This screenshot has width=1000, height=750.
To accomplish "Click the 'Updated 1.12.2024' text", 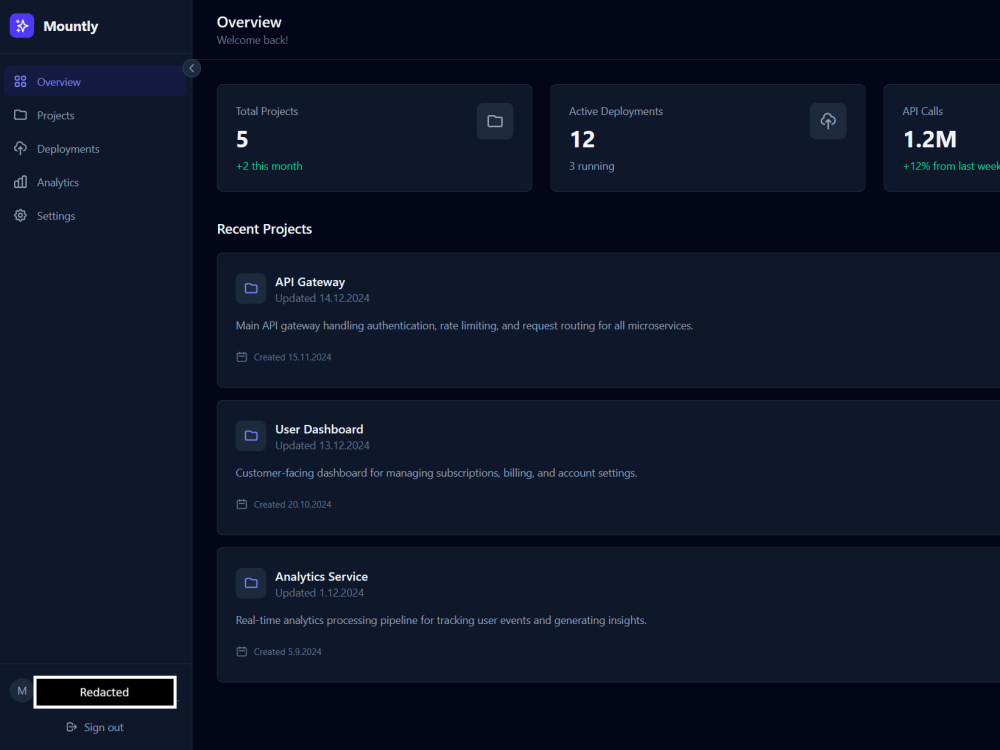I will click(x=320, y=592).
